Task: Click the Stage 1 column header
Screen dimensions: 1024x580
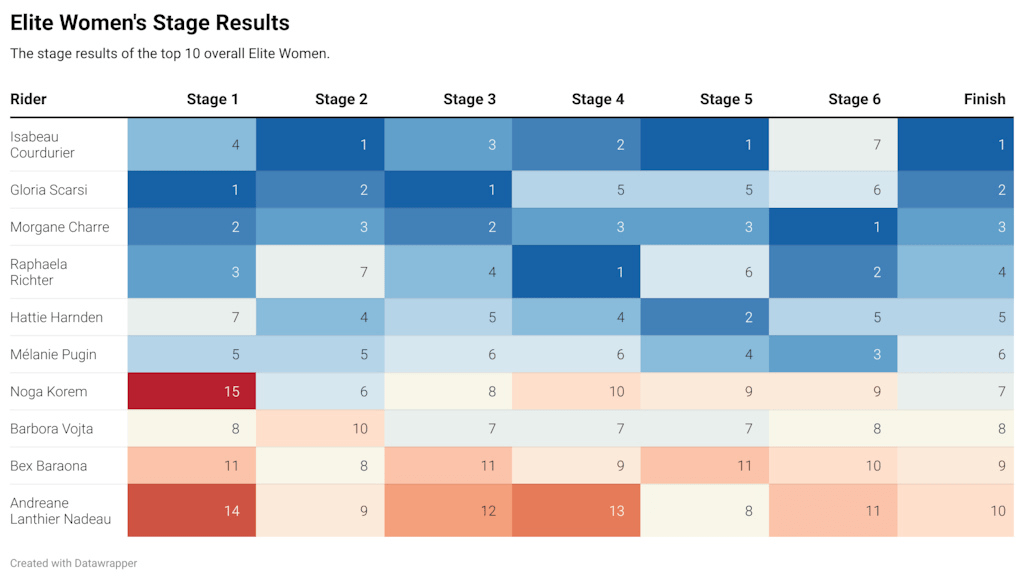Action: click(212, 99)
